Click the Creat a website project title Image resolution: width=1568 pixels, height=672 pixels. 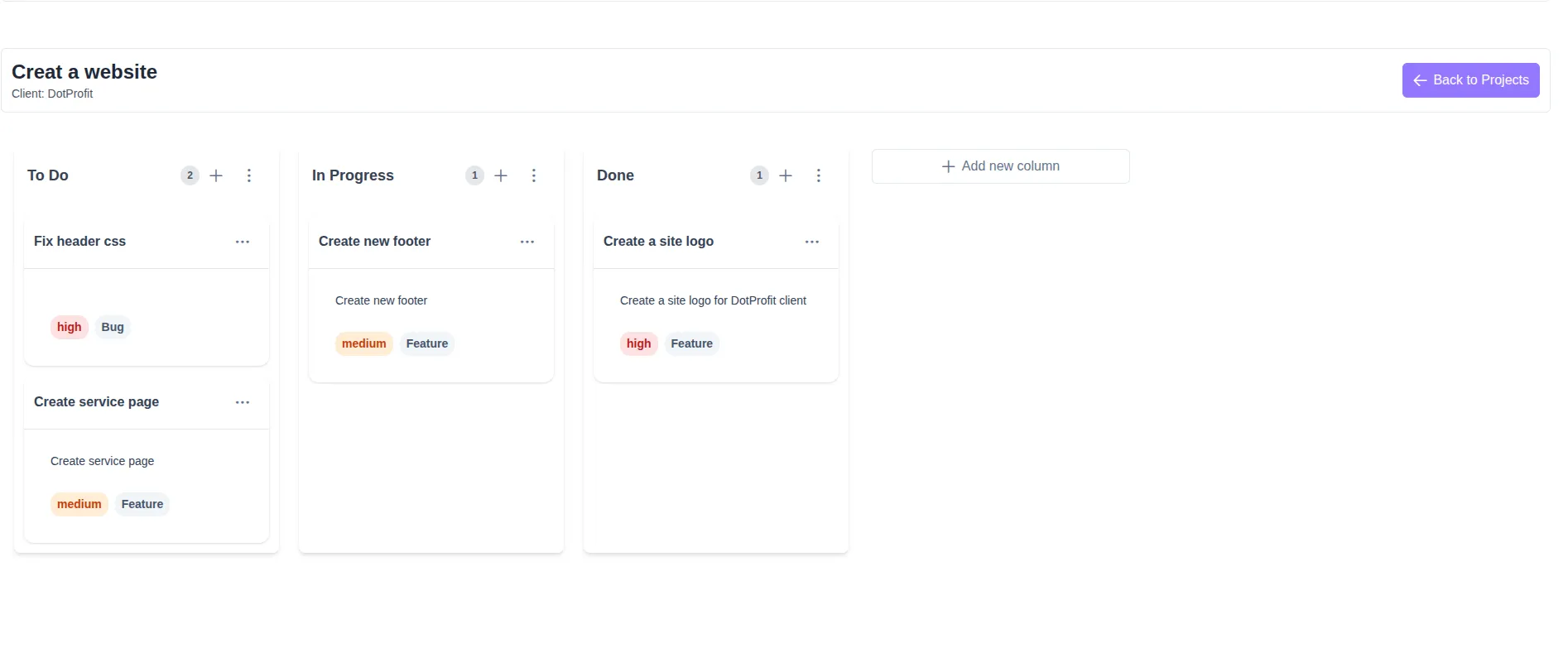pos(84,72)
